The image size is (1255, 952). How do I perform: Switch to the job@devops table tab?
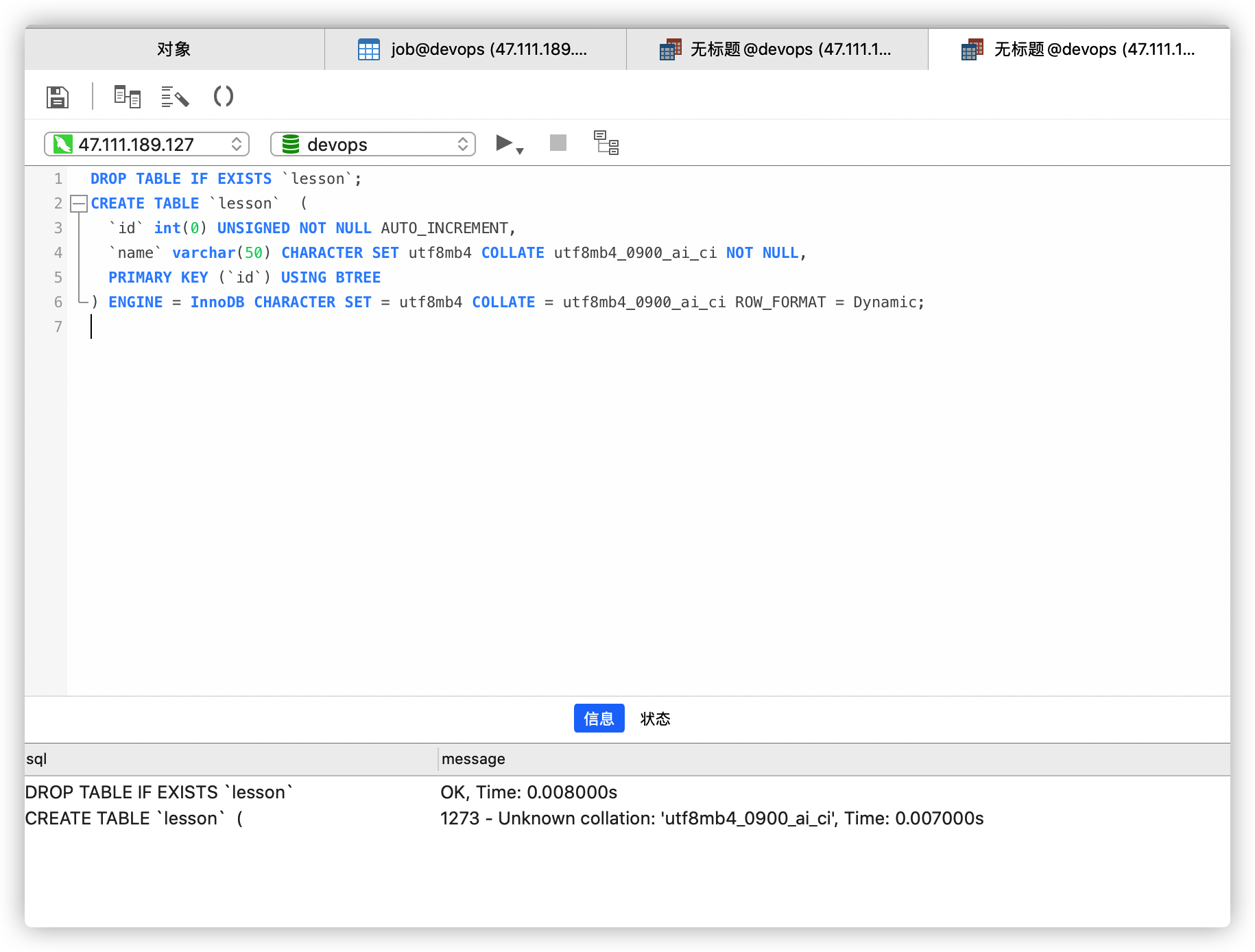click(x=475, y=49)
